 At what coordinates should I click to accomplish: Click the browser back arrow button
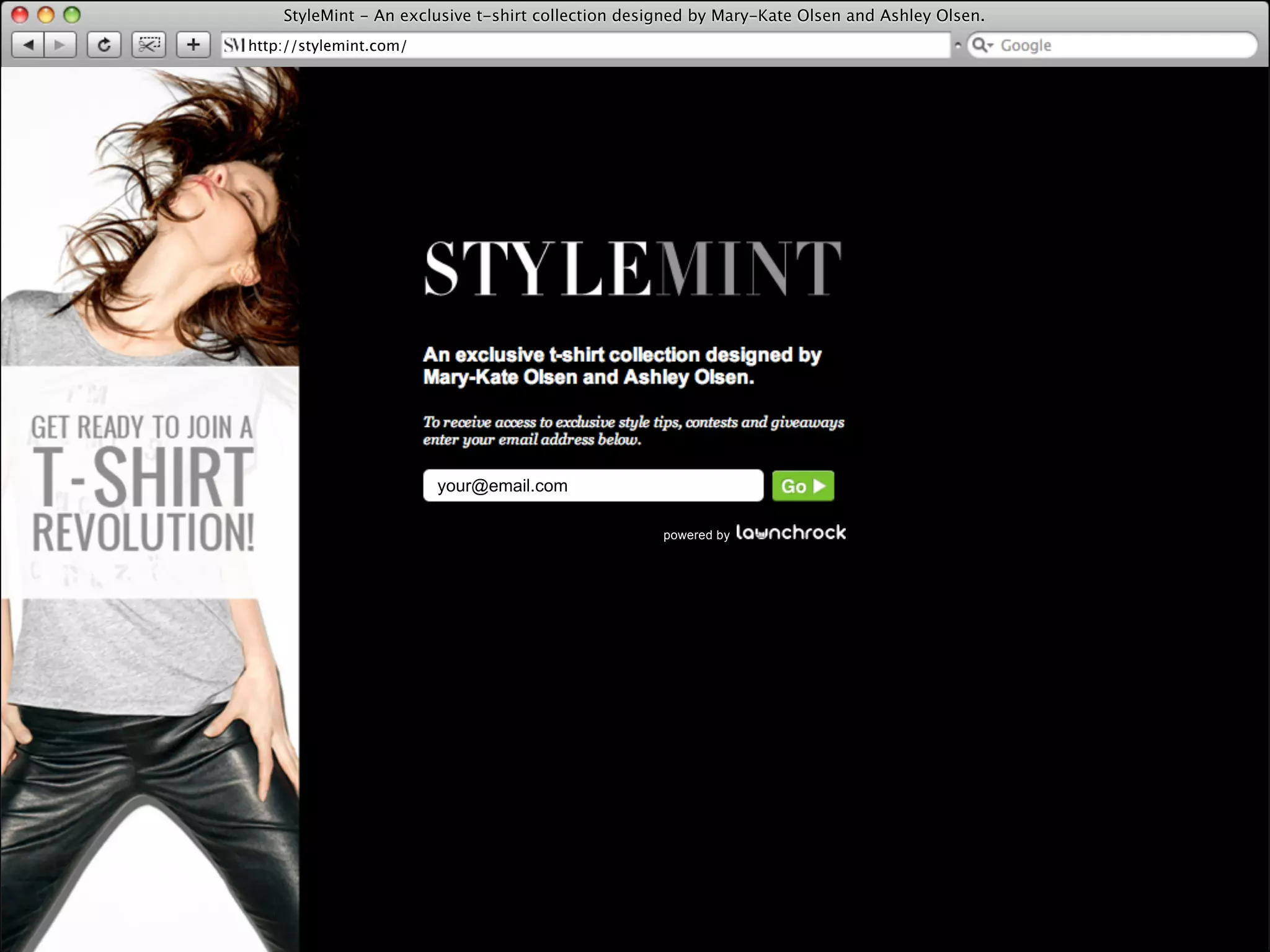click(28, 45)
